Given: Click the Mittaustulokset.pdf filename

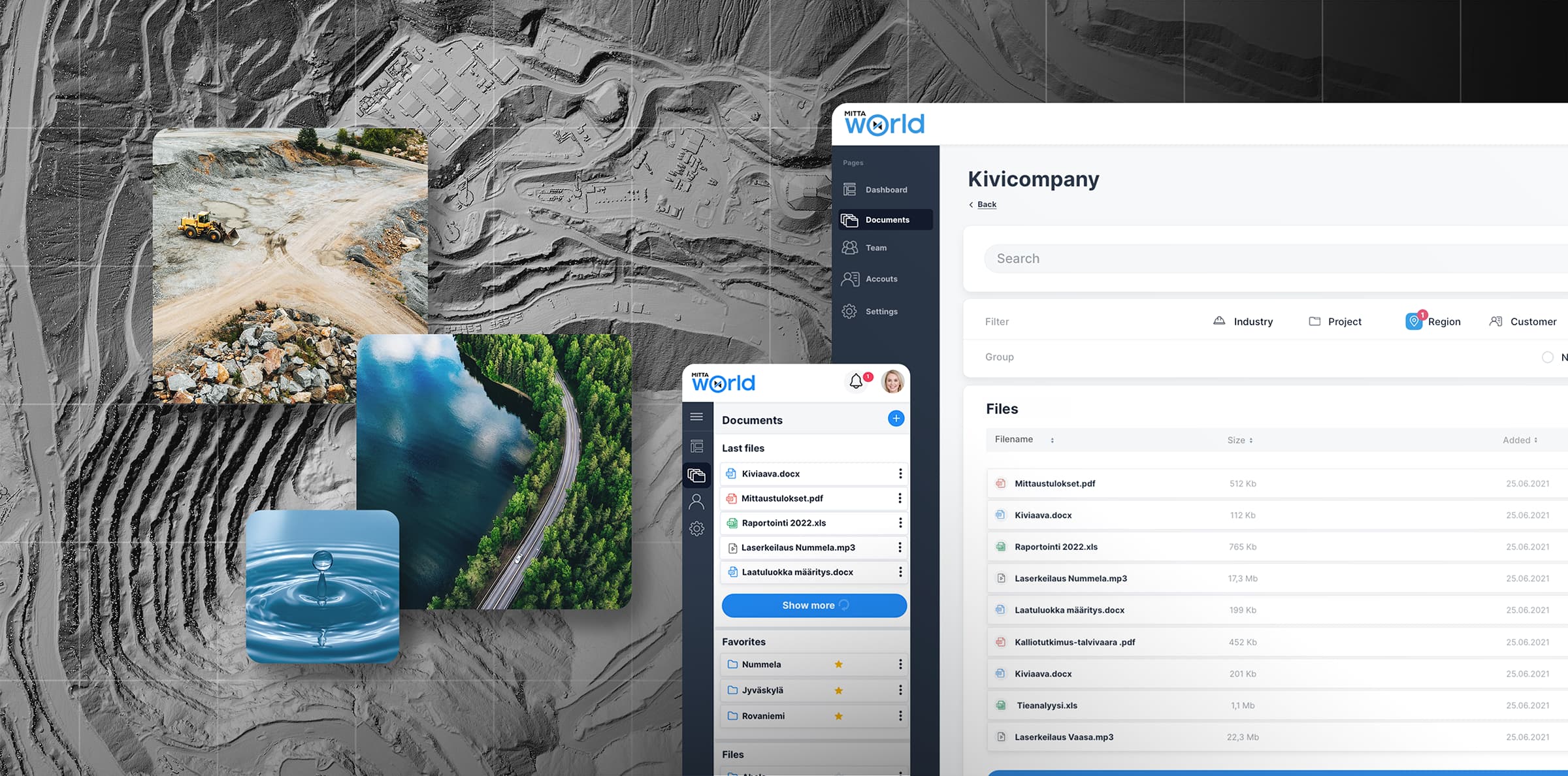Looking at the screenshot, I should pyautogui.click(x=1056, y=483).
